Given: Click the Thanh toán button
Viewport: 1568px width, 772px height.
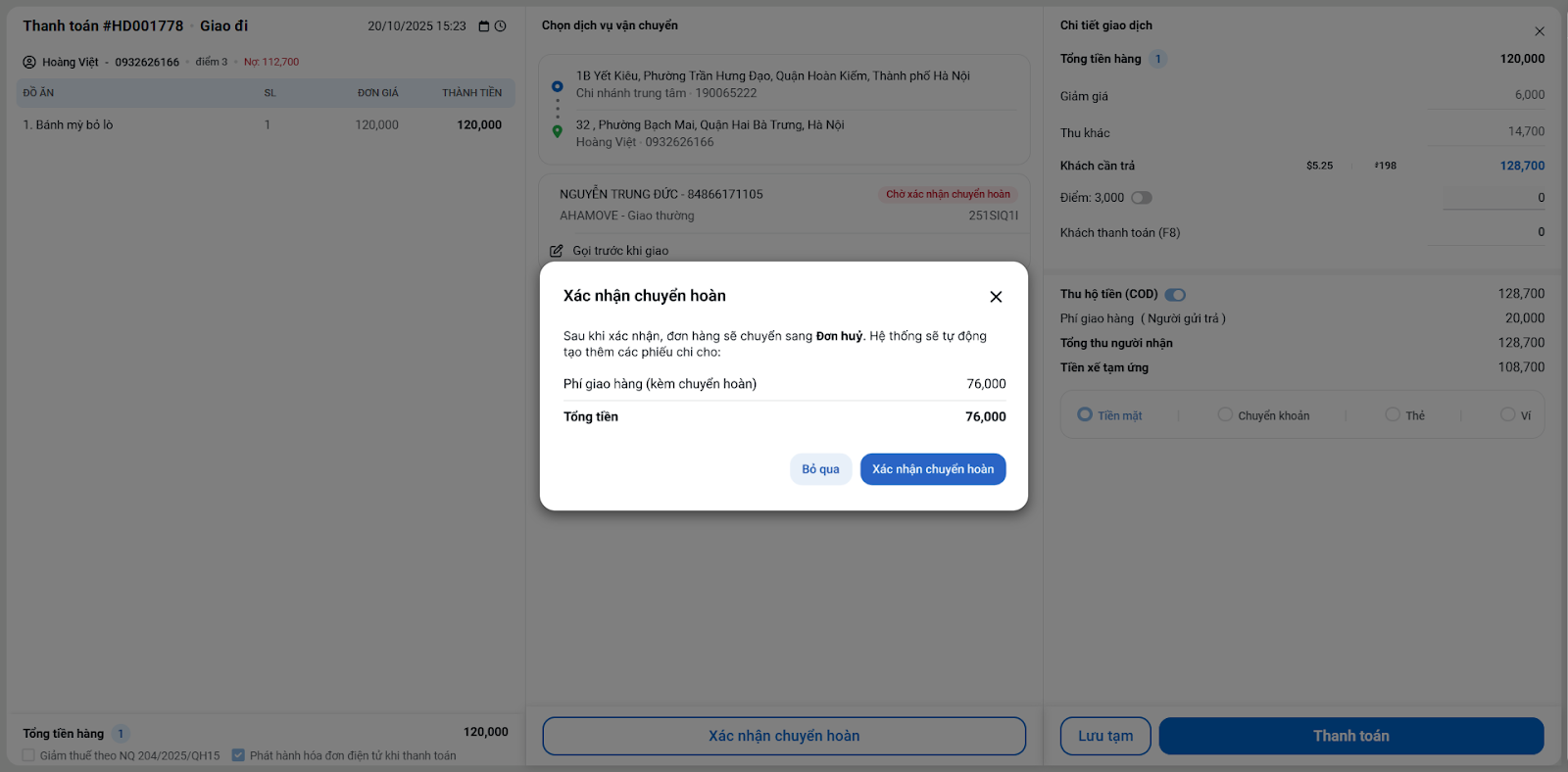Looking at the screenshot, I should tap(1350, 736).
